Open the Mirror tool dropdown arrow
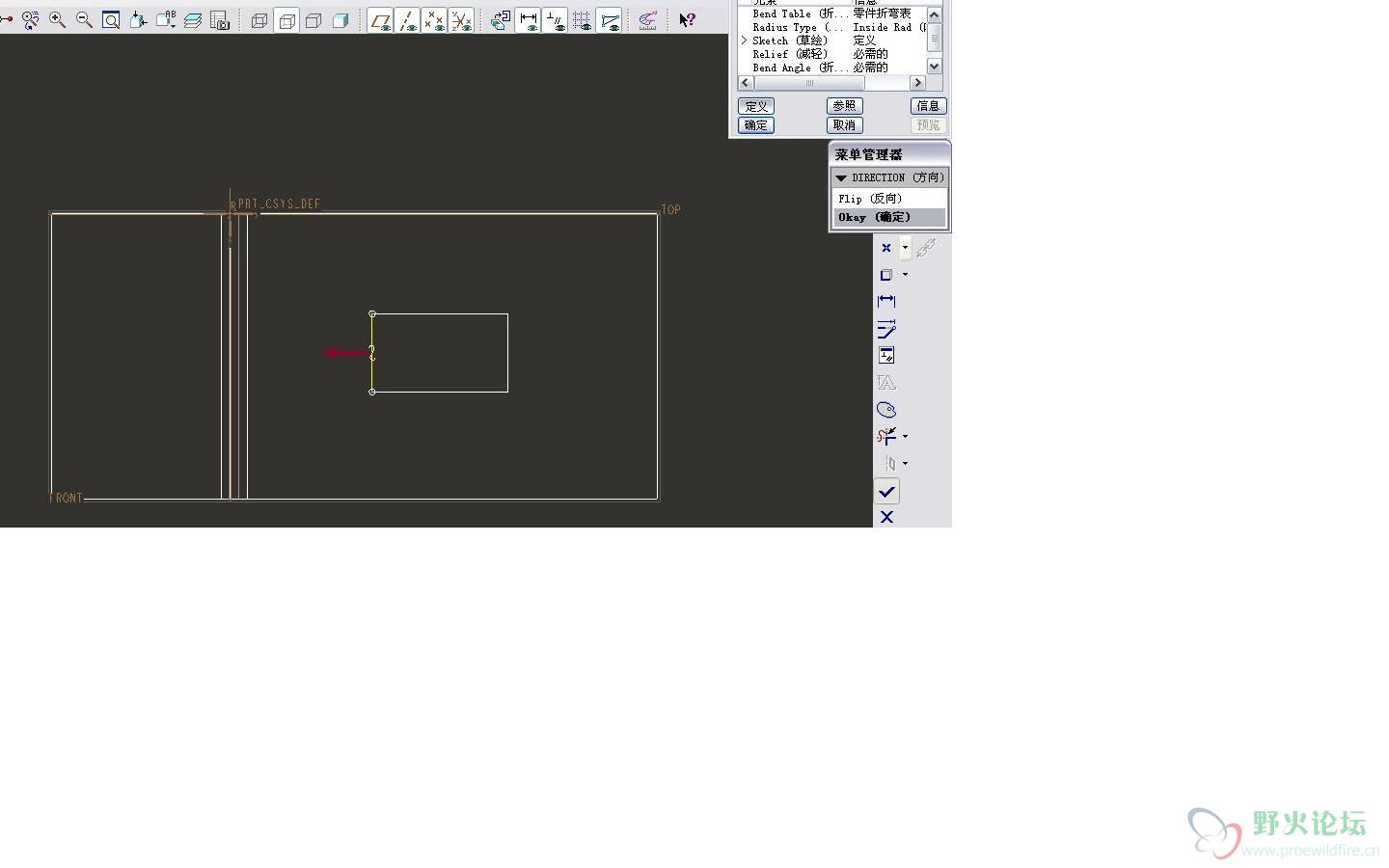Viewport: 1389px width, 868px height. [x=905, y=463]
